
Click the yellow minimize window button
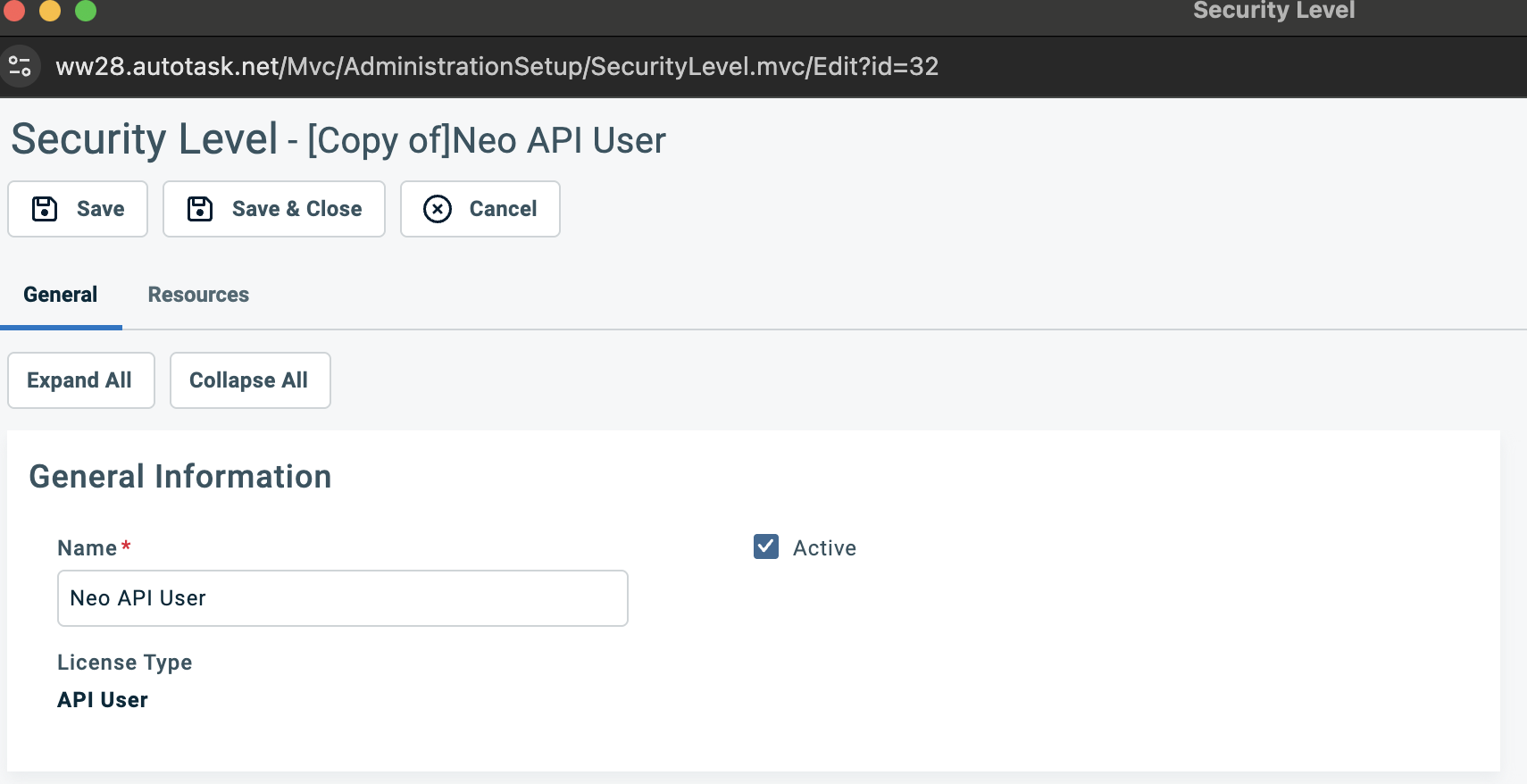[50, 10]
